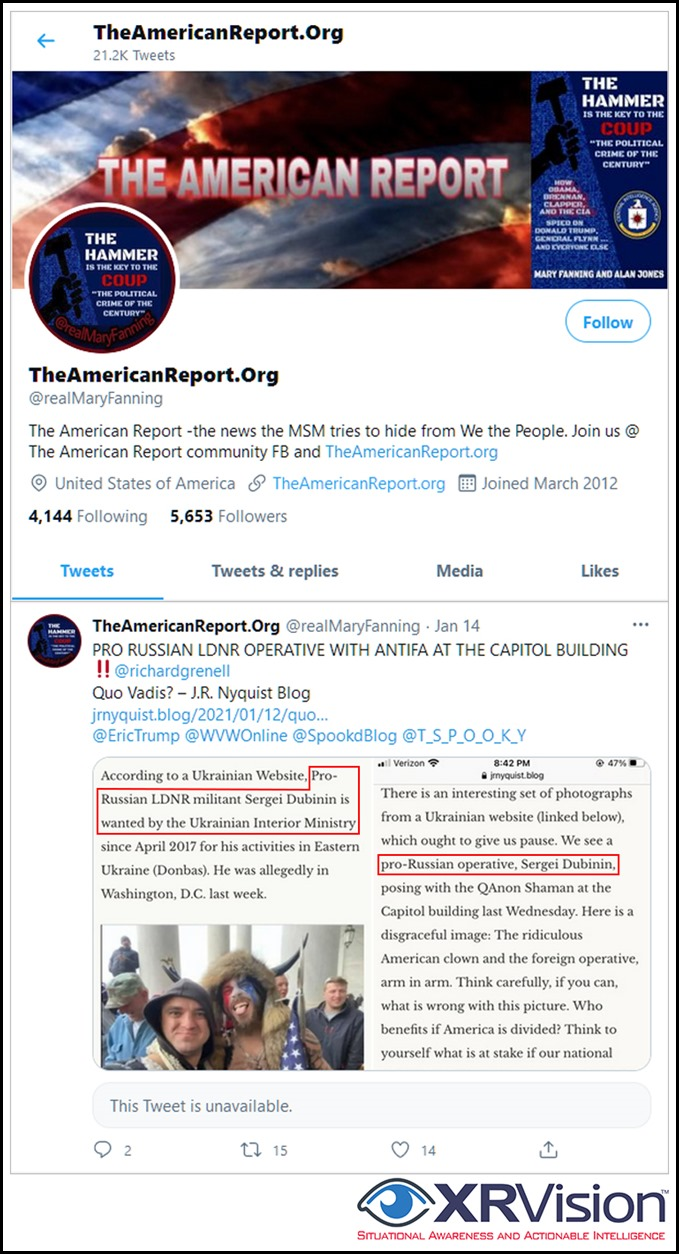Click the back arrow icon
The width and height of the screenshot is (679, 1254).
click(46, 41)
